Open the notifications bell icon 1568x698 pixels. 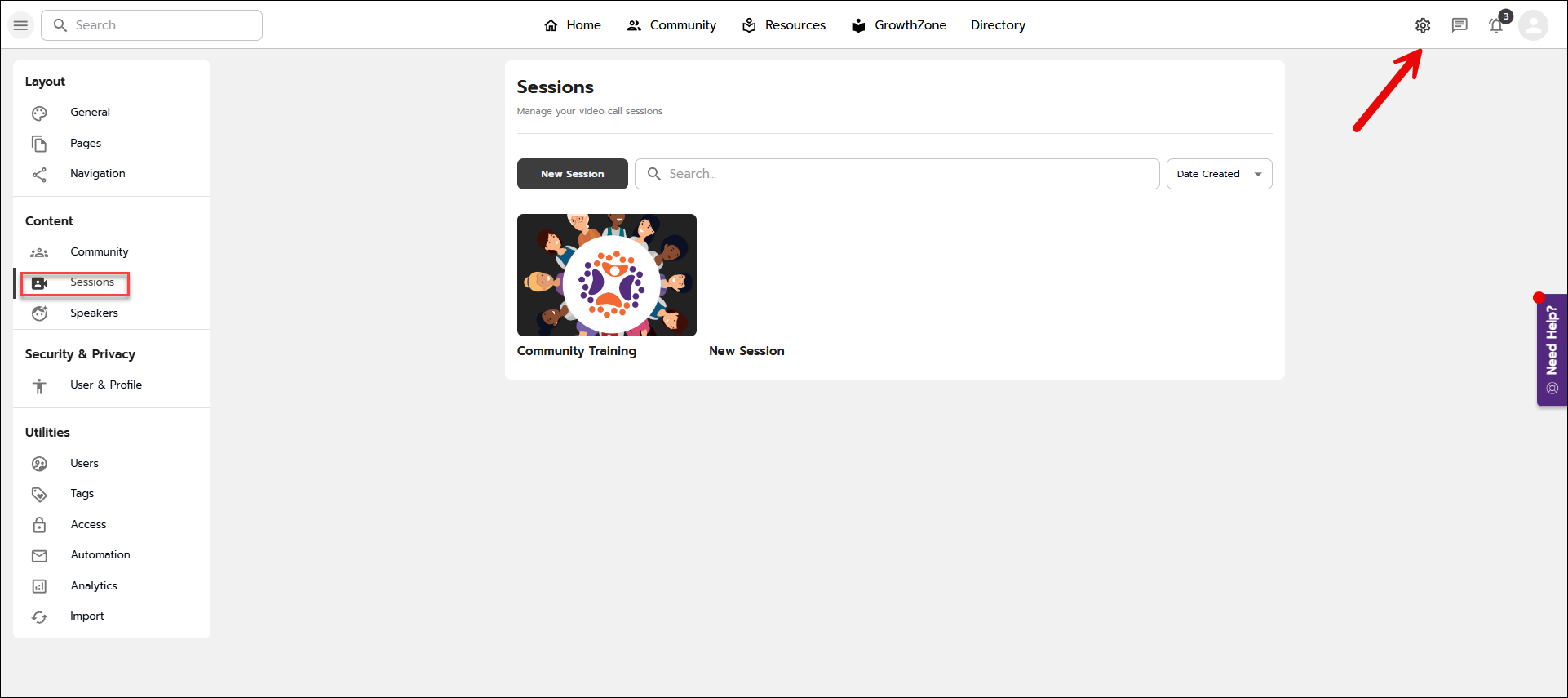[x=1496, y=25]
